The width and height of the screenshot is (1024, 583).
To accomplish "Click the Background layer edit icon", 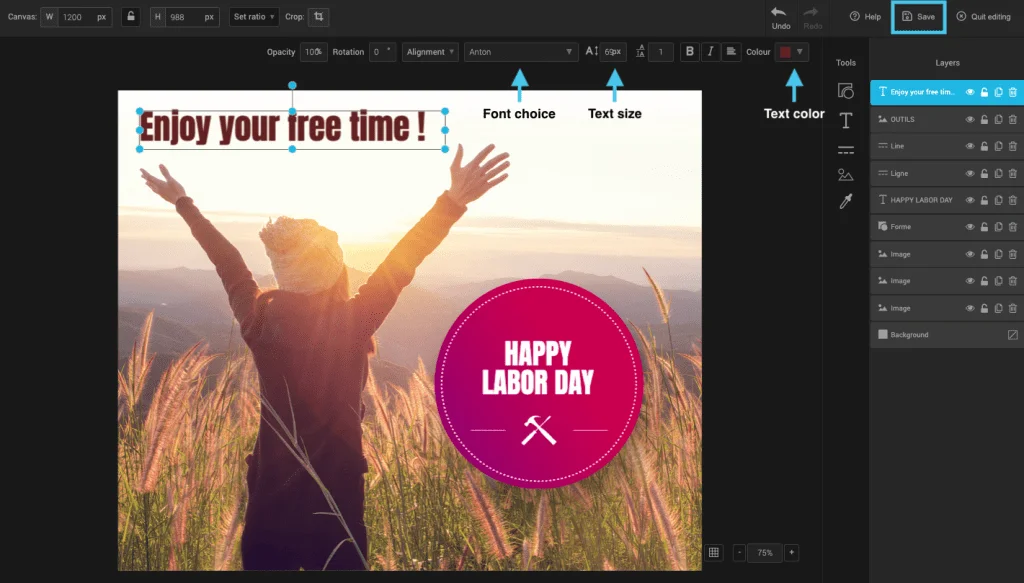I will 1012,334.
